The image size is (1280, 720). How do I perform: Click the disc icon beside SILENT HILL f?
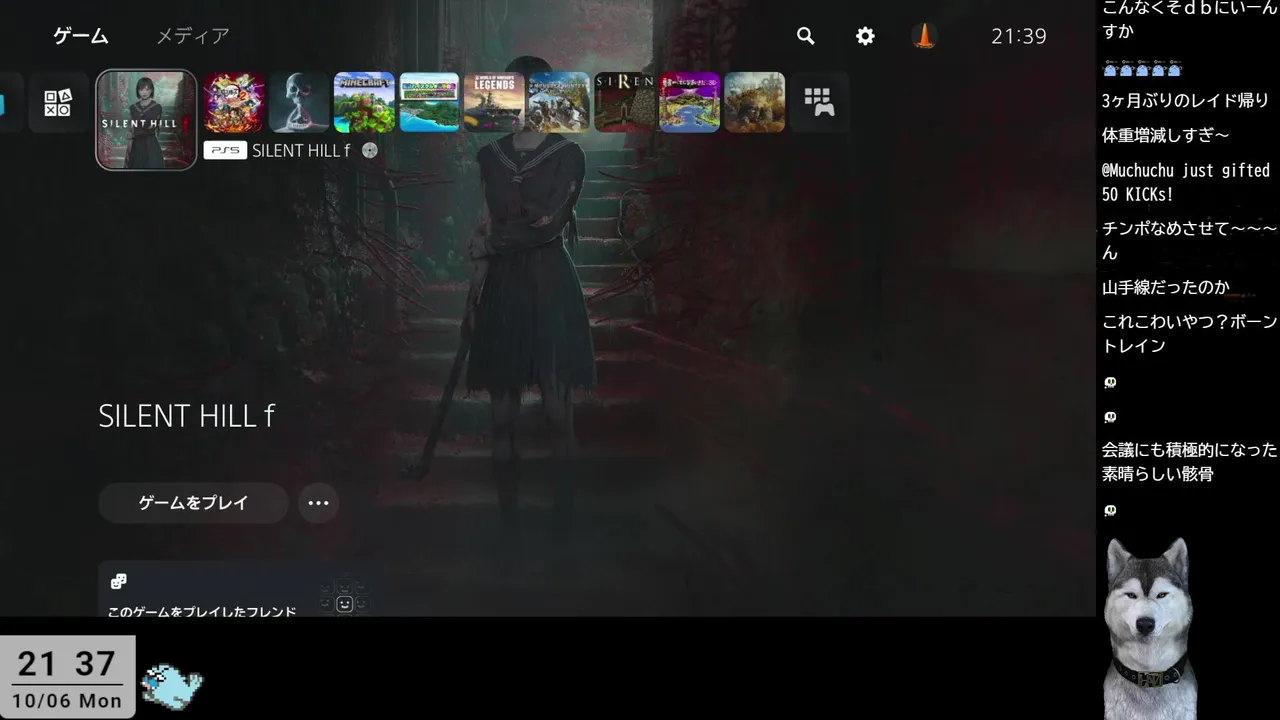pyautogui.click(x=369, y=150)
